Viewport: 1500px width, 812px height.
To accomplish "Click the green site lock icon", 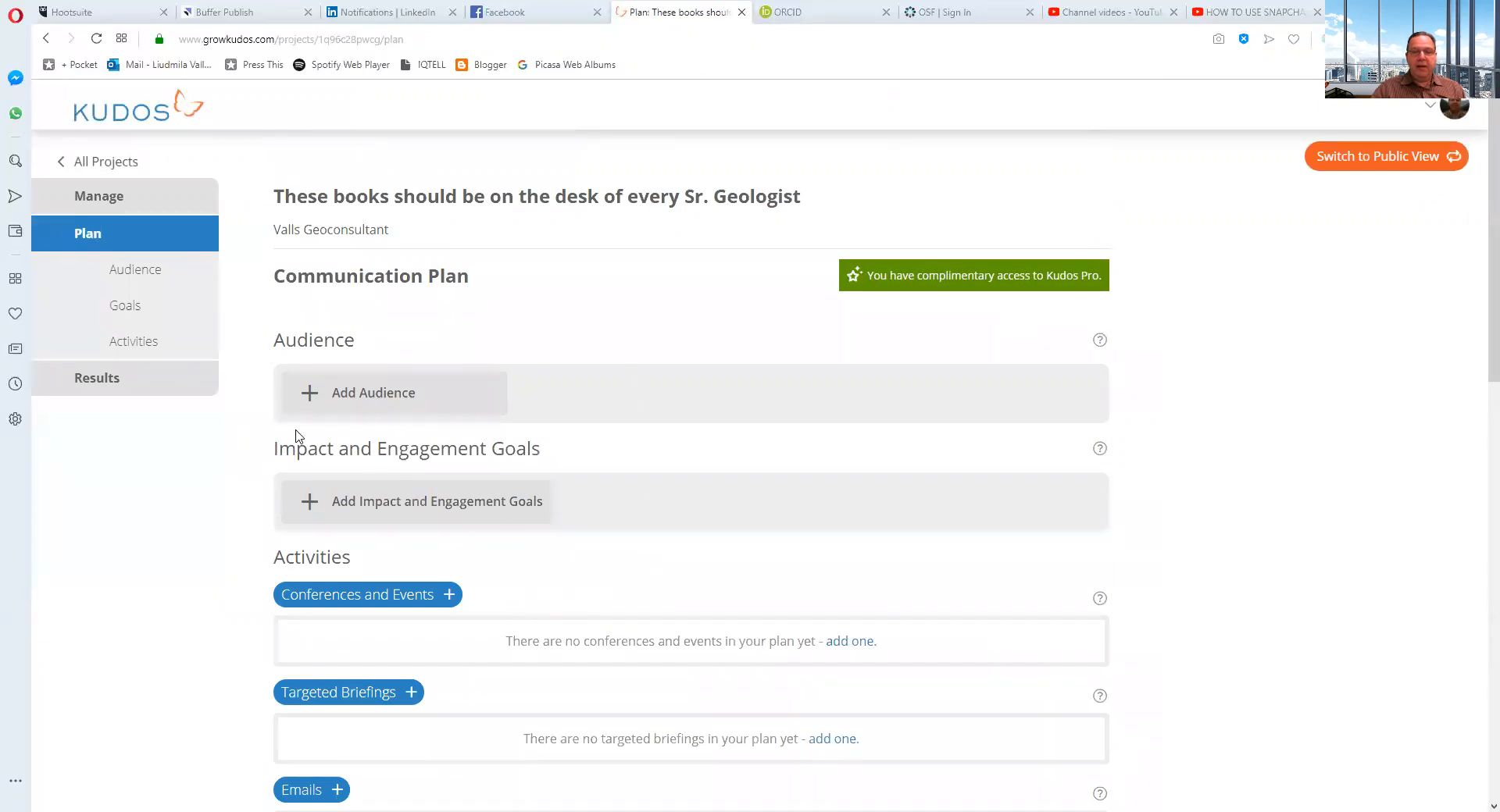I will point(159,39).
